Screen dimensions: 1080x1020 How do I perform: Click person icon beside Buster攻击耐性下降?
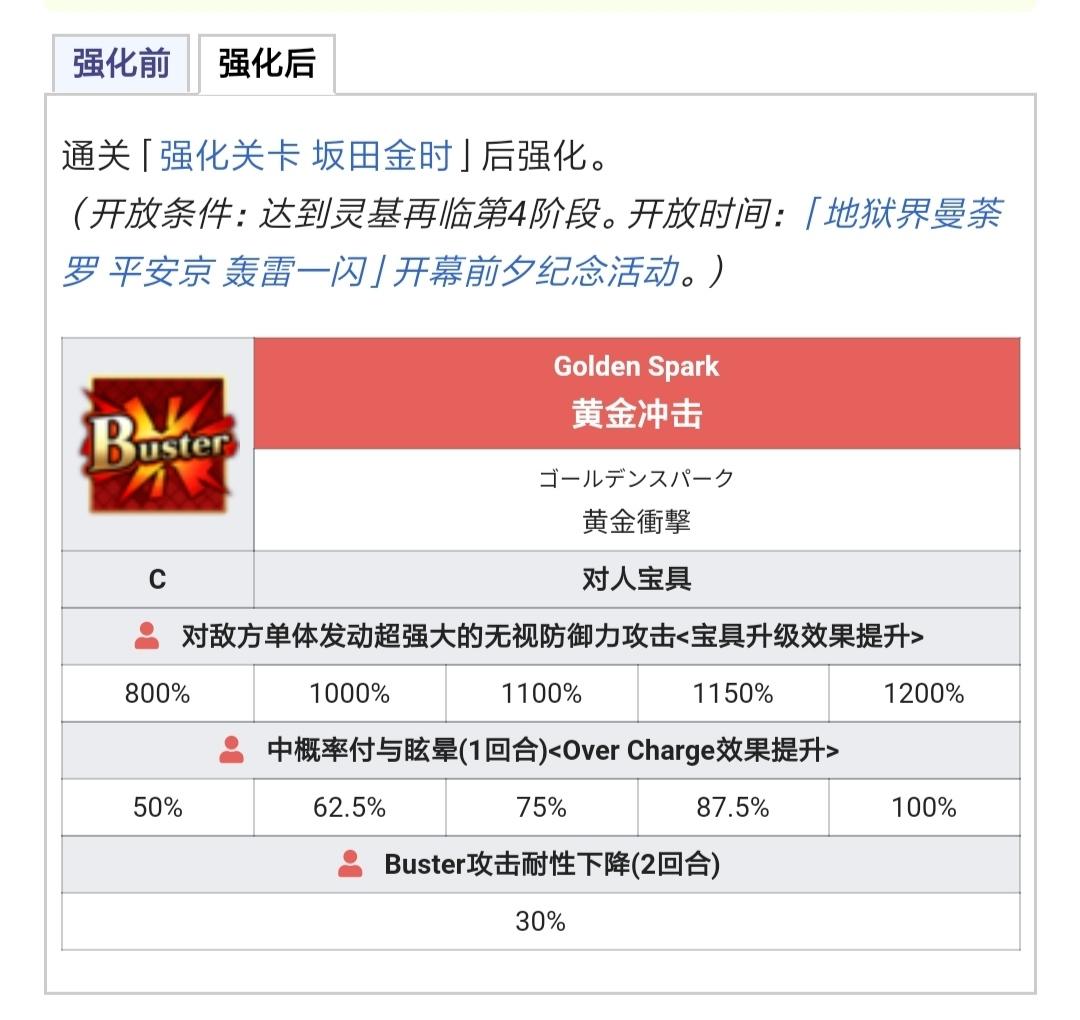350,864
